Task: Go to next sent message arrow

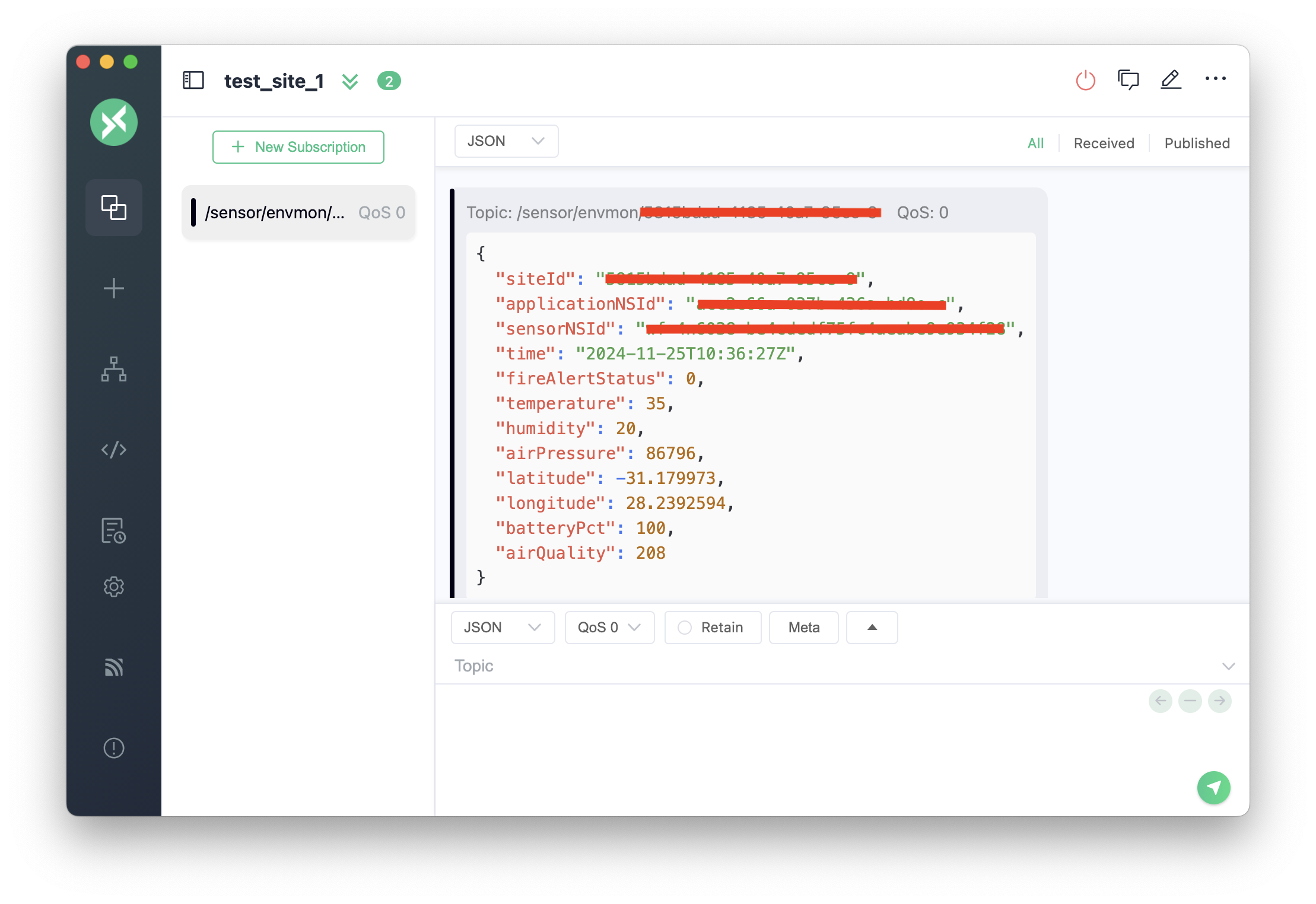Action: point(1220,701)
